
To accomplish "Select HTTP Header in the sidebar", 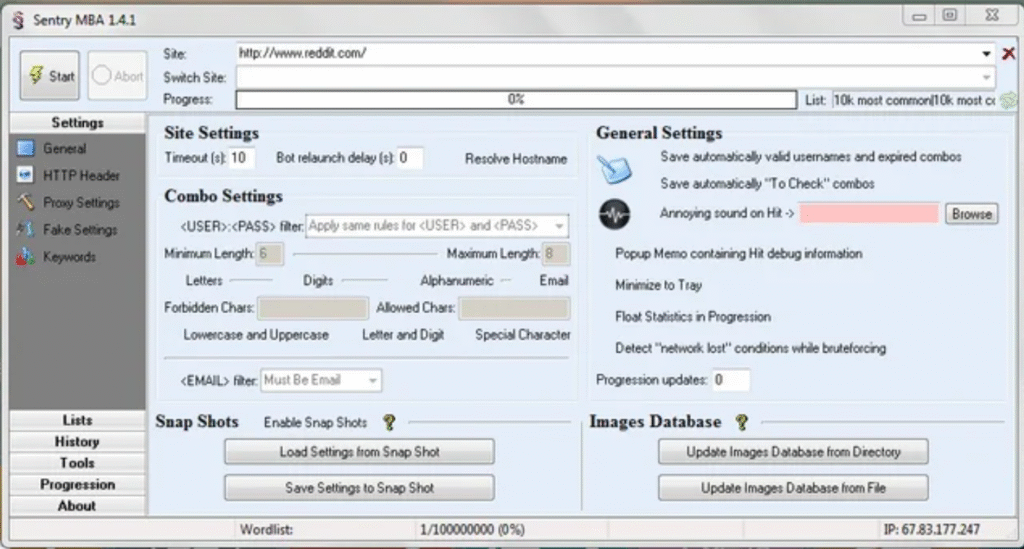I will pyautogui.click(x=81, y=175).
